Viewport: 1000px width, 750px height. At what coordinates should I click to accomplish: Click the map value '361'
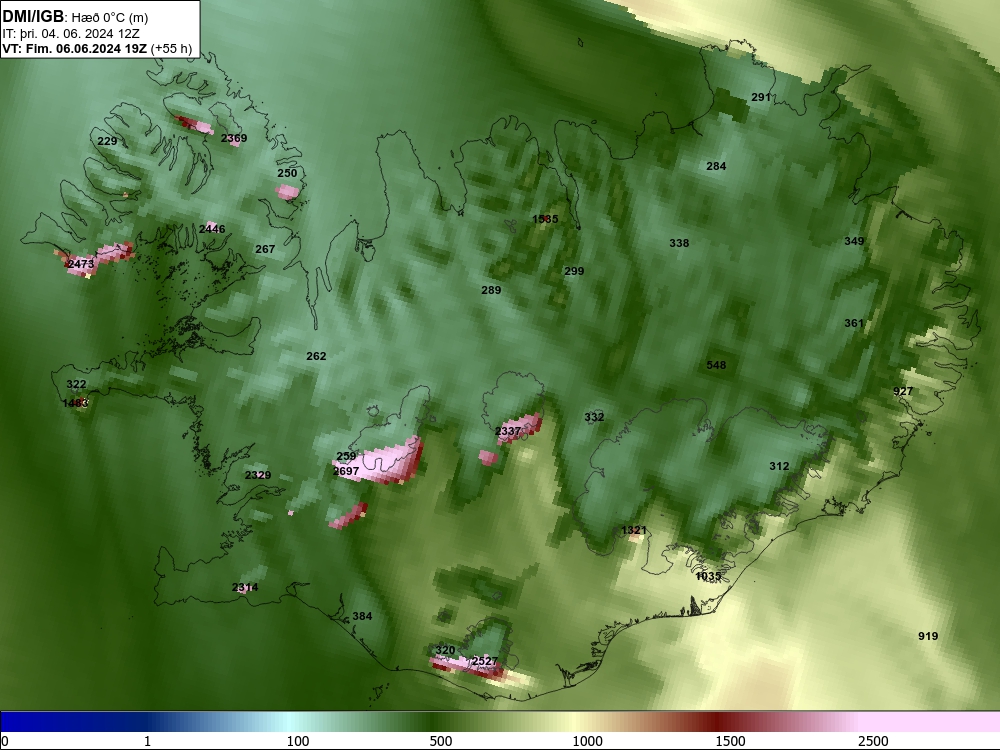click(854, 323)
